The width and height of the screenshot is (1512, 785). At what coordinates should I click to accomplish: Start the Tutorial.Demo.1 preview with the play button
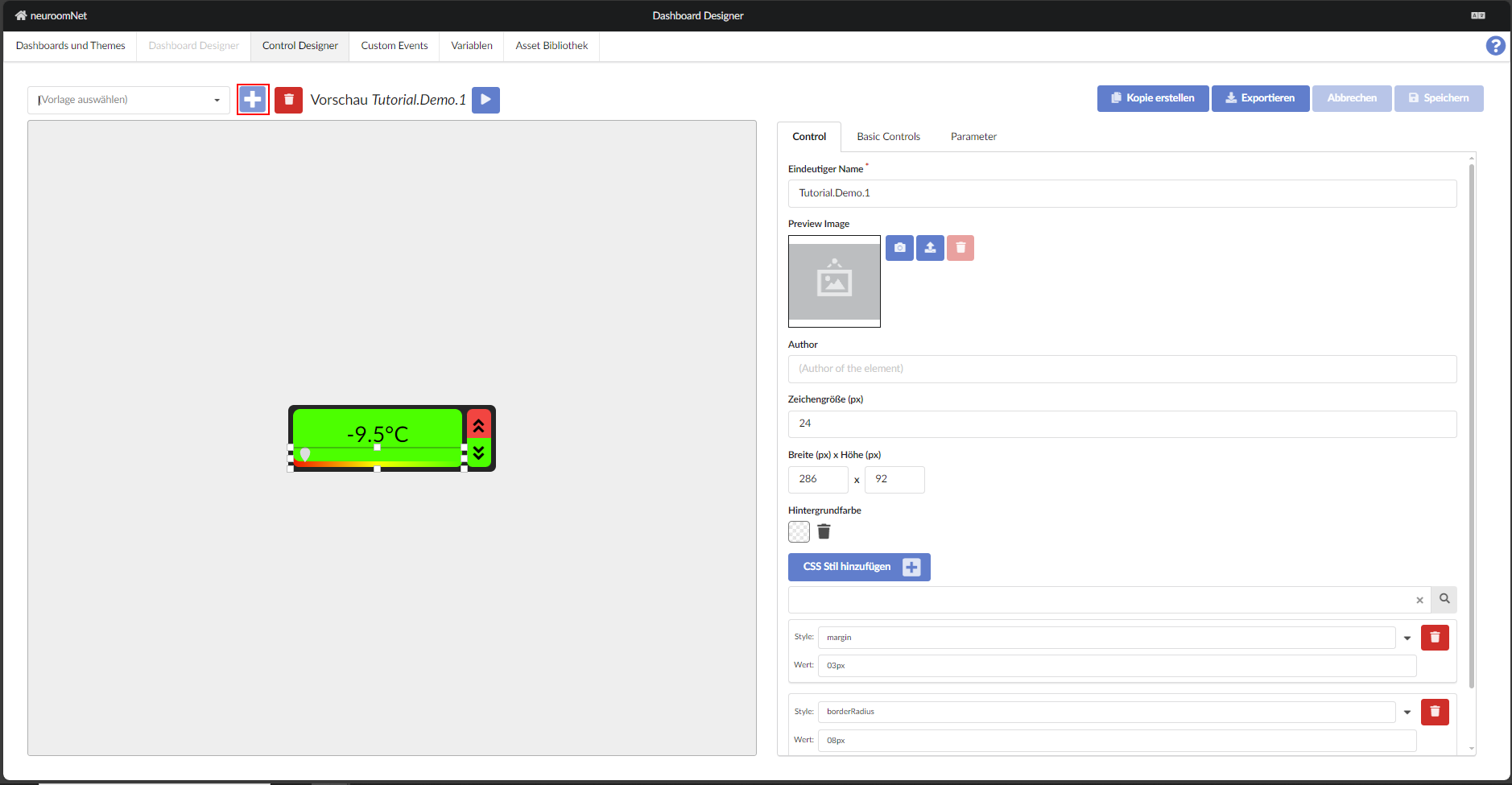[485, 100]
